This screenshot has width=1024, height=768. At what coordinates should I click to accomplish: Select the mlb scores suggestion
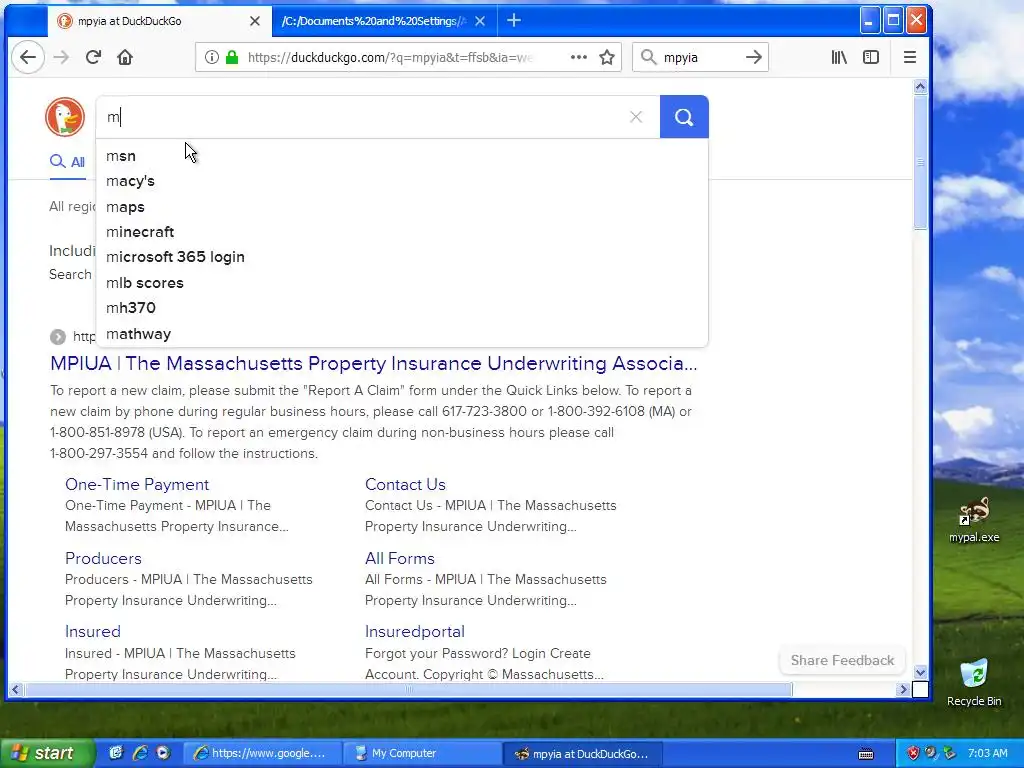tap(402, 283)
